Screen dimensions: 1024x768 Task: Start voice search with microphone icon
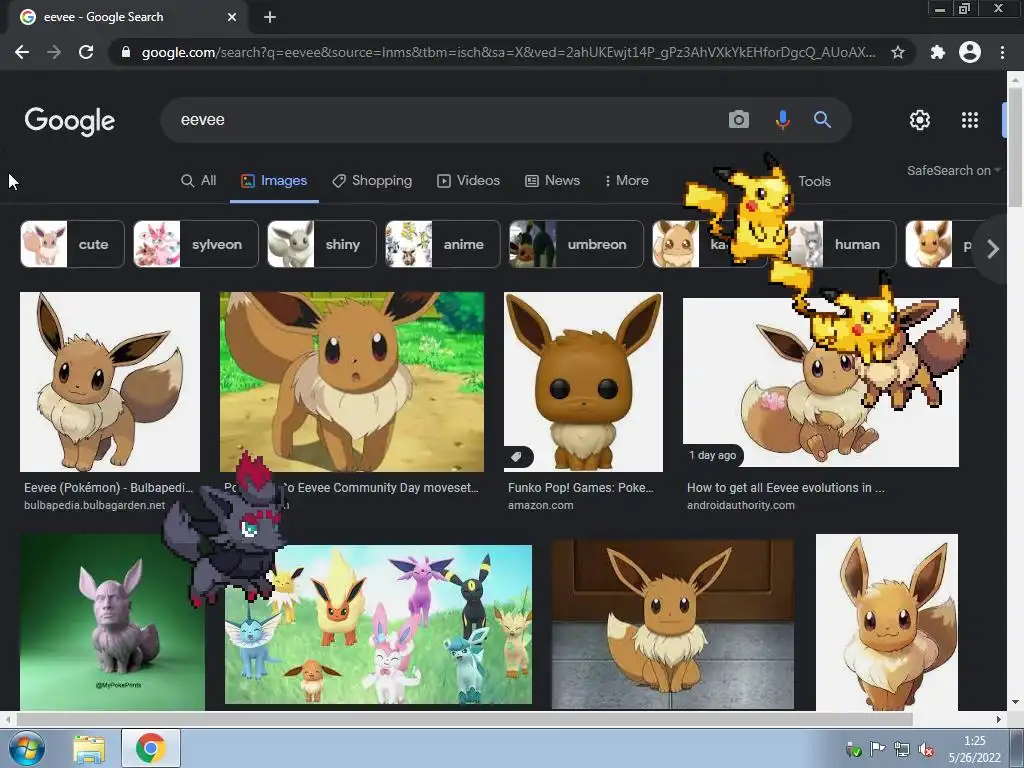click(x=782, y=120)
